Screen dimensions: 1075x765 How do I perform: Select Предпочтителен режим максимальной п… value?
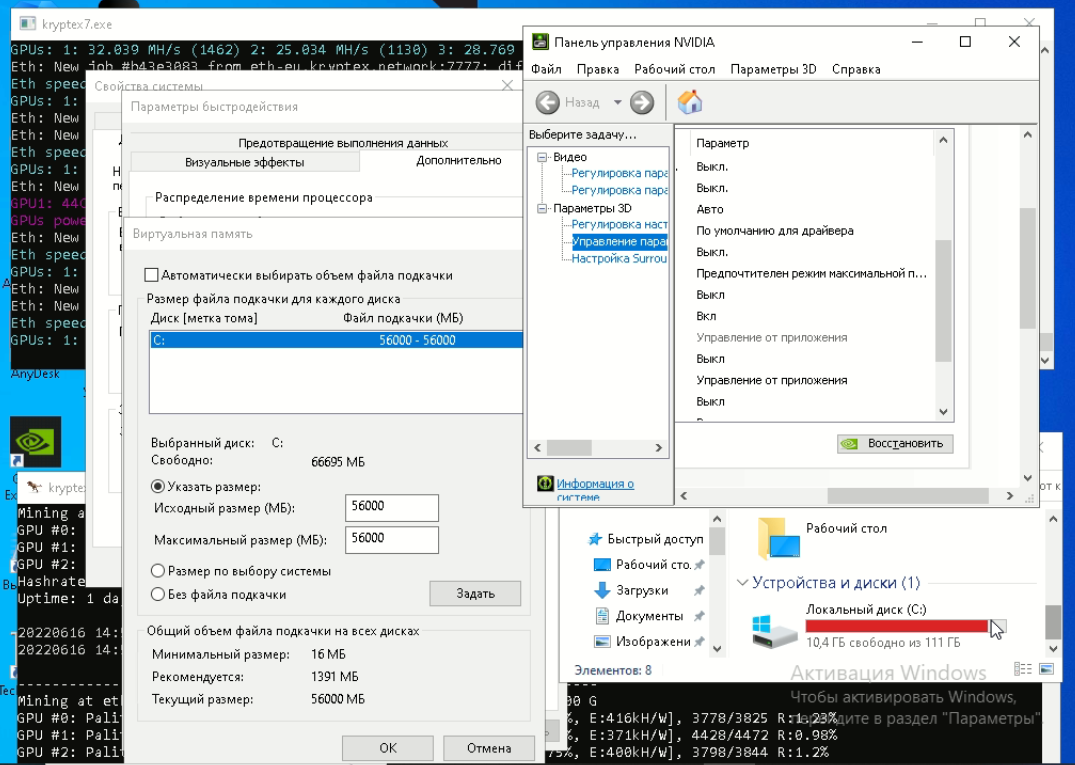[811, 274]
